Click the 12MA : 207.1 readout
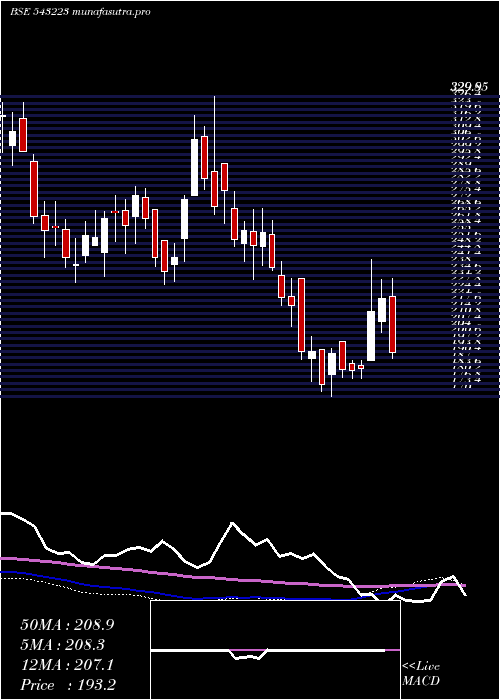Image resolution: width=500 pixels, height=700 pixels. pyautogui.click(x=67, y=665)
